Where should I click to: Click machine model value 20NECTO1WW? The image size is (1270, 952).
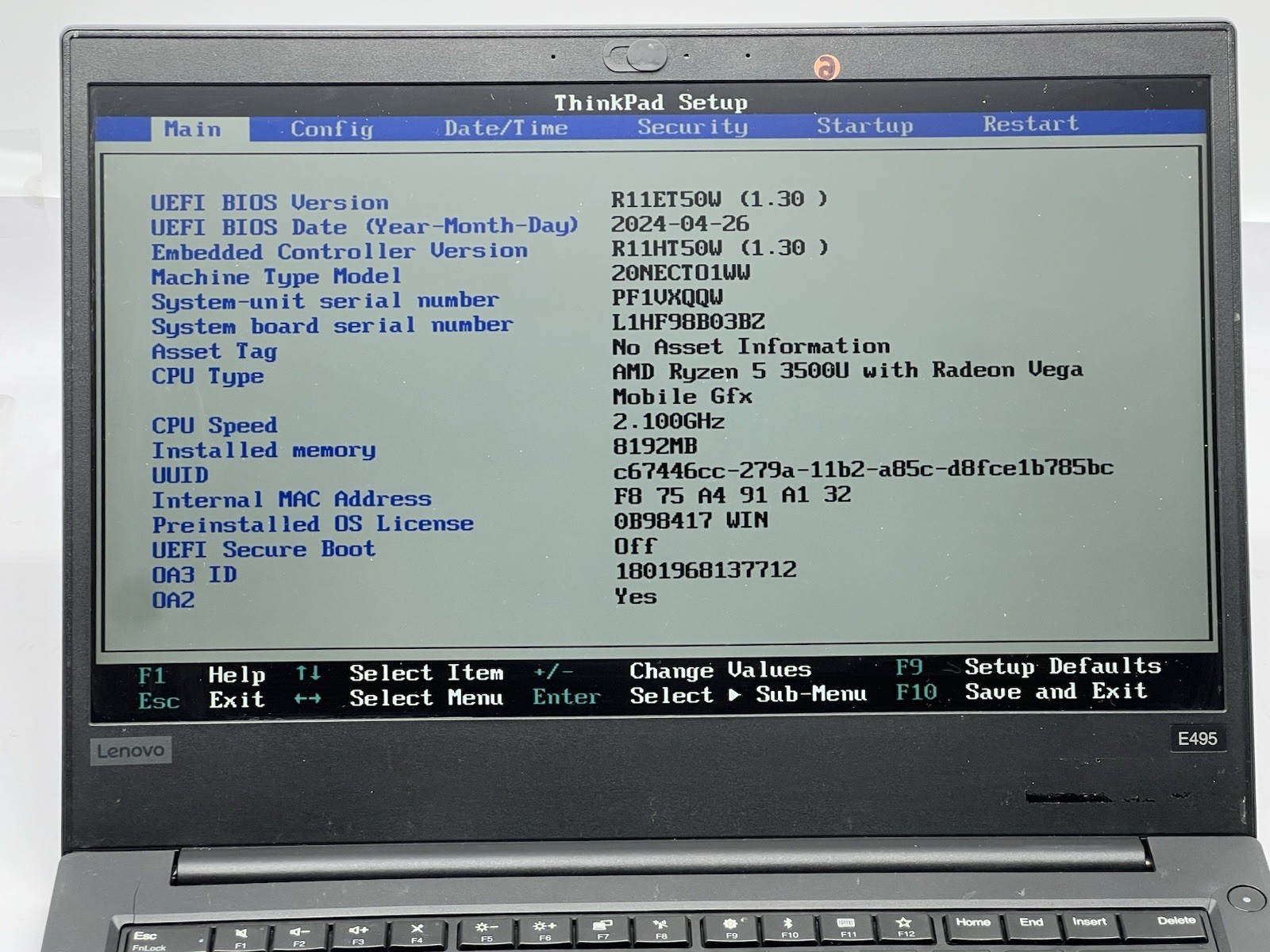pyautogui.click(x=680, y=273)
